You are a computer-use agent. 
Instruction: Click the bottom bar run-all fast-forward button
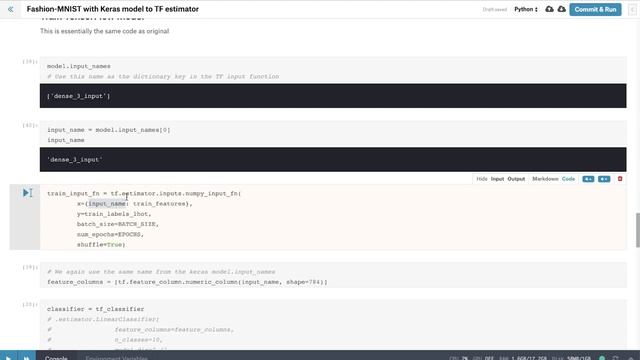point(26,358)
